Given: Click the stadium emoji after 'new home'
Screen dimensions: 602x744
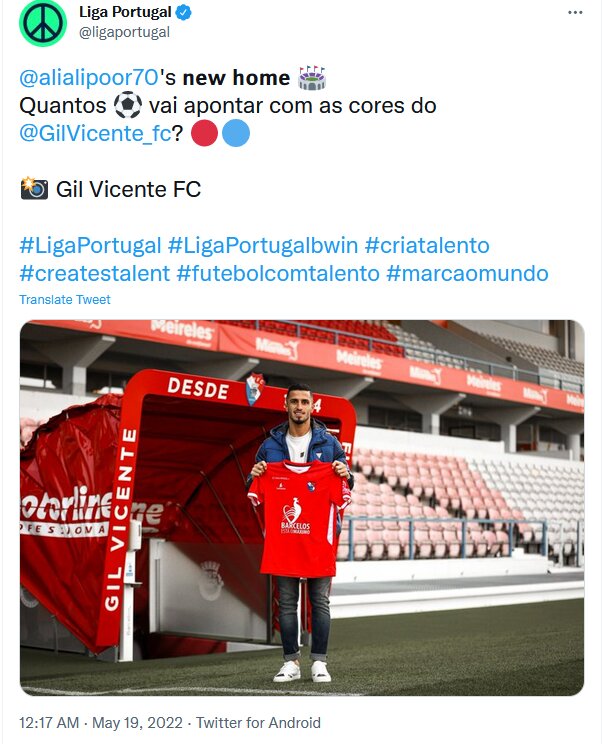Looking at the screenshot, I should pyautogui.click(x=311, y=78).
